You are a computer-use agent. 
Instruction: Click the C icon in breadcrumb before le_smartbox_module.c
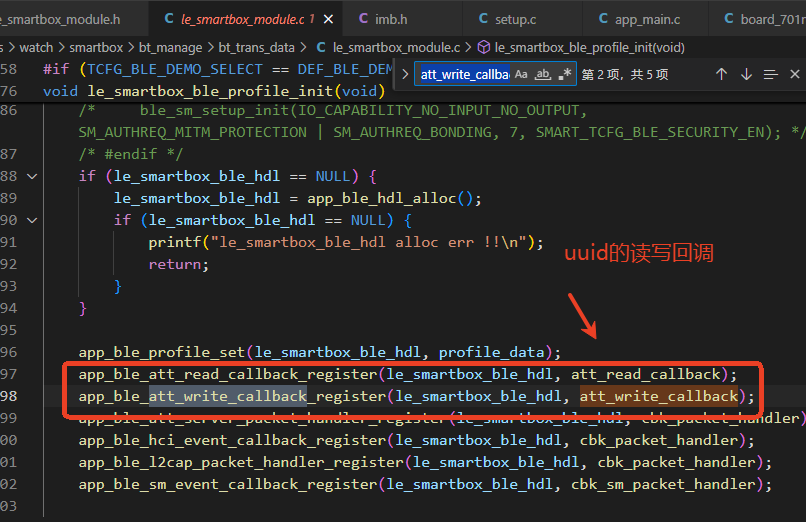click(321, 47)
